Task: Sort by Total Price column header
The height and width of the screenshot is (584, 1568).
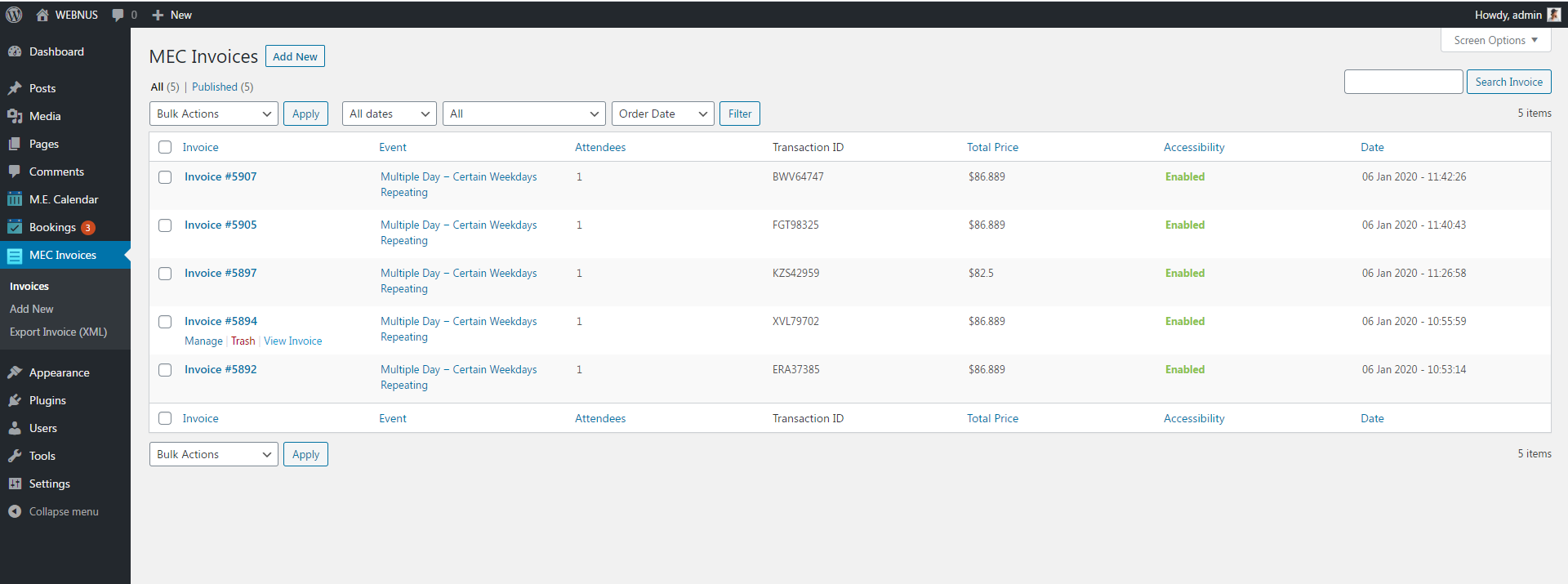Action: [x=992, y=147]
